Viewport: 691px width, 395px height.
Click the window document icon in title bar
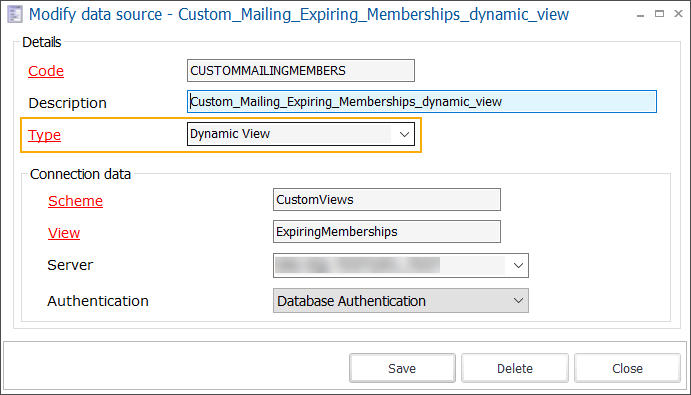pyautogui.click(x=15, y=15)
